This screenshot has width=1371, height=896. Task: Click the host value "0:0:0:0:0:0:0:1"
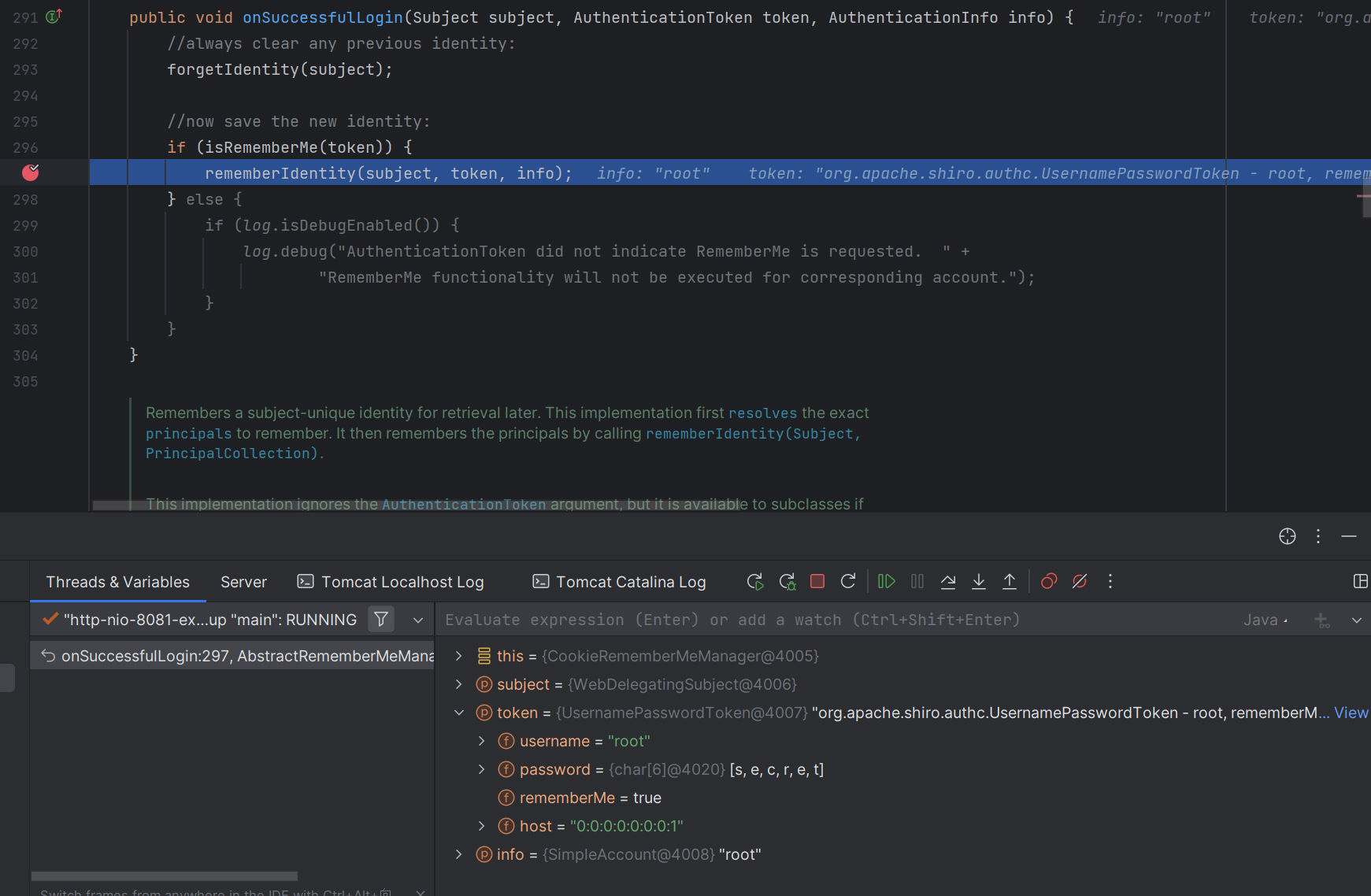click(627, 826)
